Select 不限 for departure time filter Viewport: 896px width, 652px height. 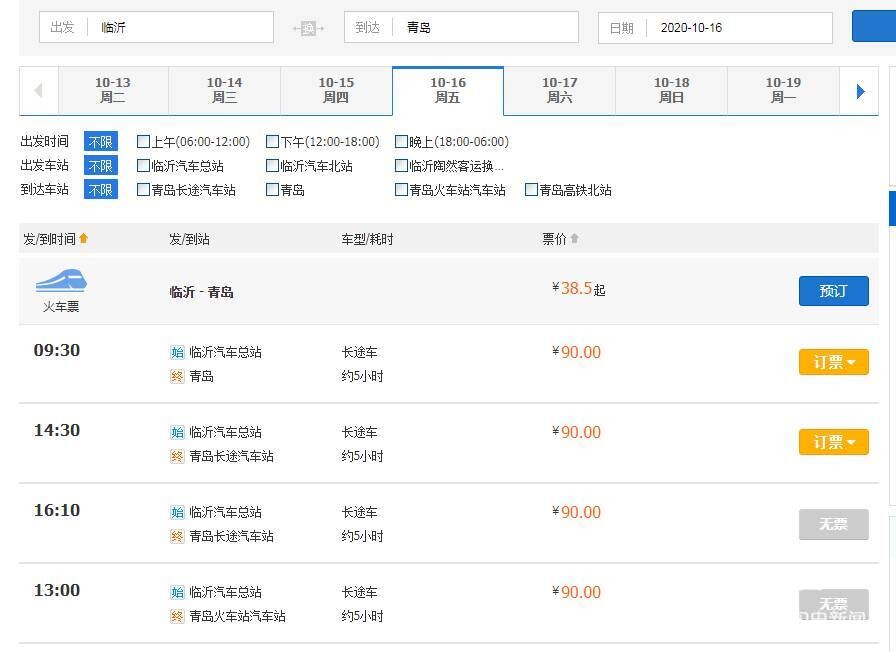100,142
